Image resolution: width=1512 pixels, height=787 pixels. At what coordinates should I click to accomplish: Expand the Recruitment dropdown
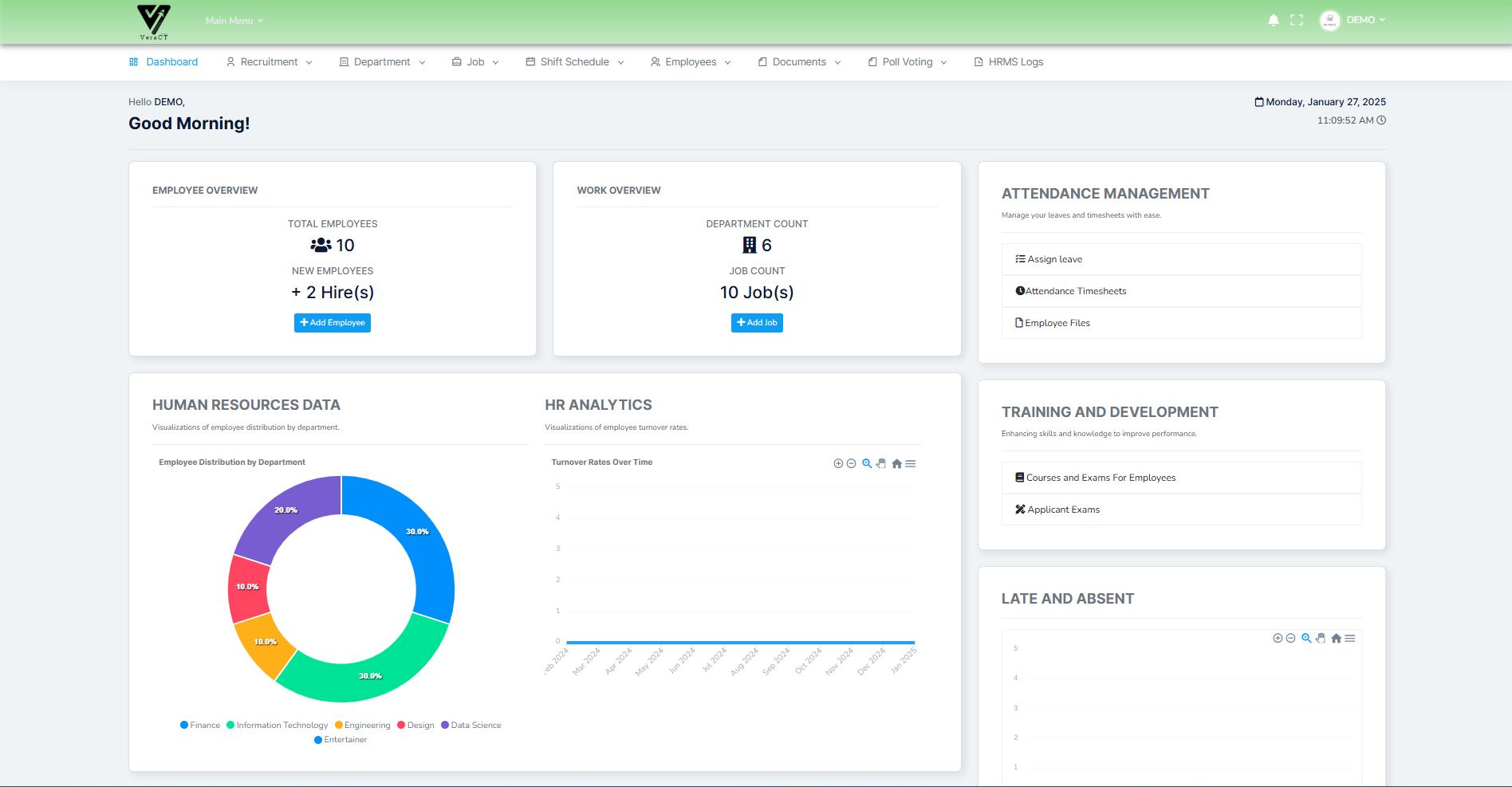(x=269, y=61)
